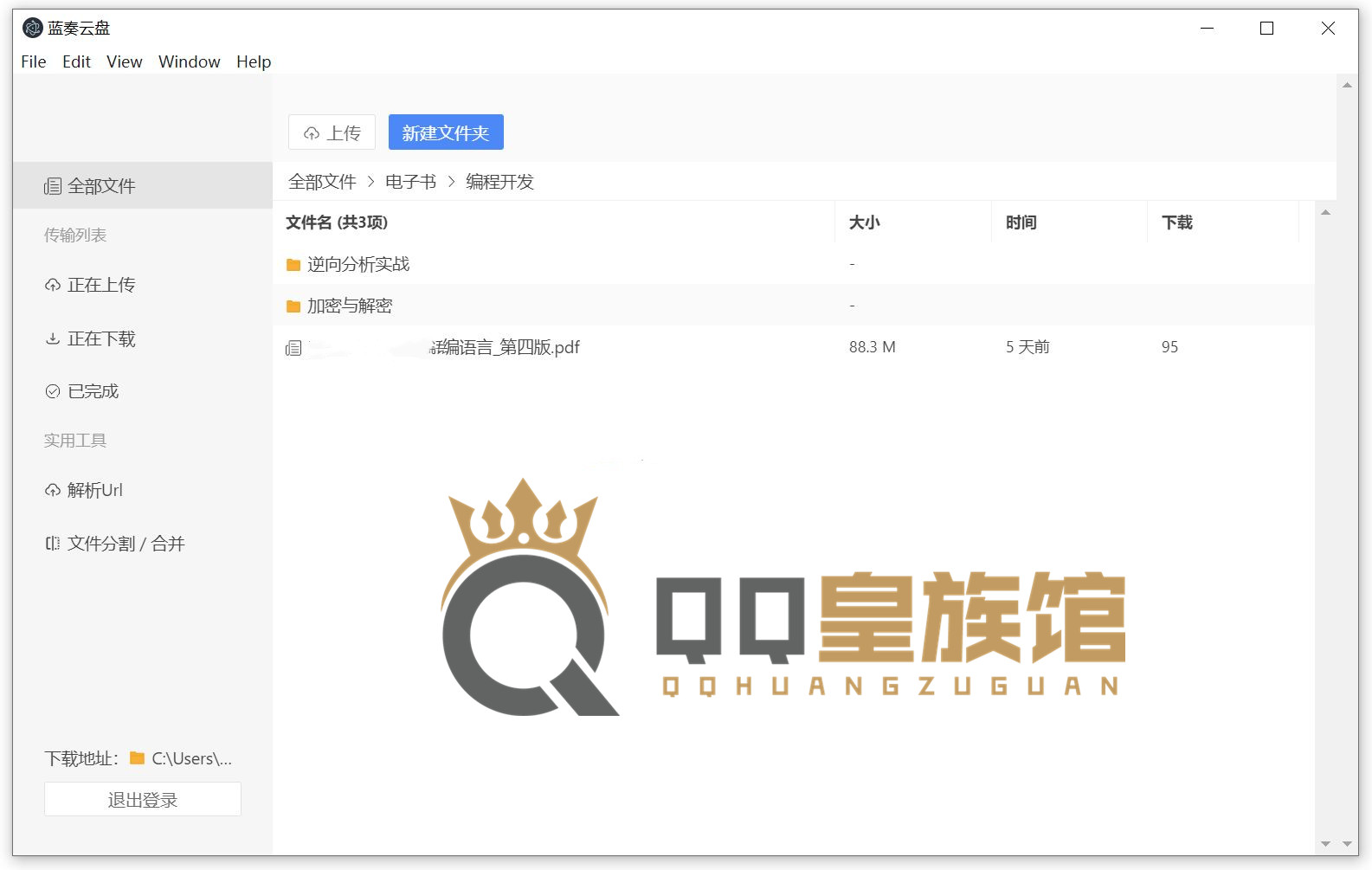1372x870 pixels.
Task: Log out with 退出登录 button
Action: pyautogui.click(x=143, y=799)
